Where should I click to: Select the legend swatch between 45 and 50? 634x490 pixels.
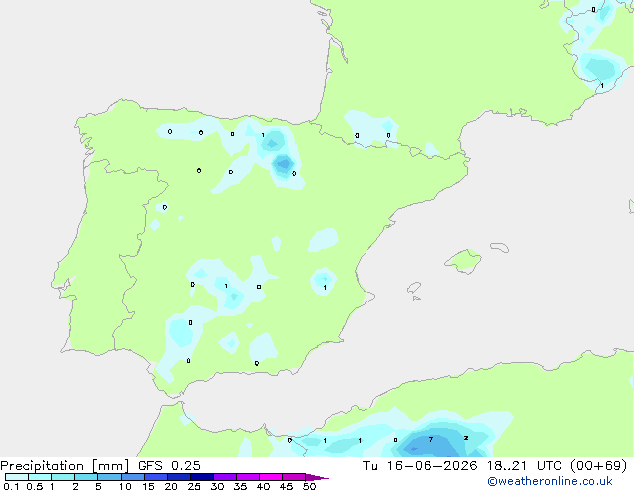point(294,477)
